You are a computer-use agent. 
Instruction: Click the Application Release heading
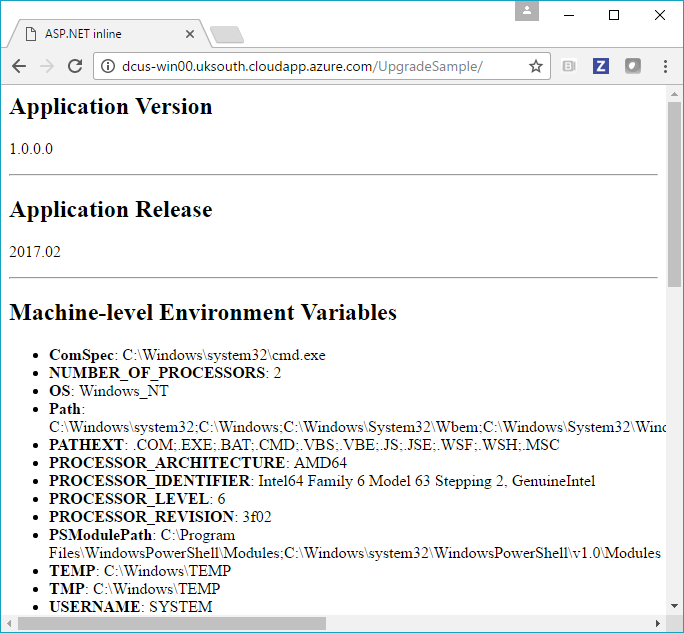111,209
